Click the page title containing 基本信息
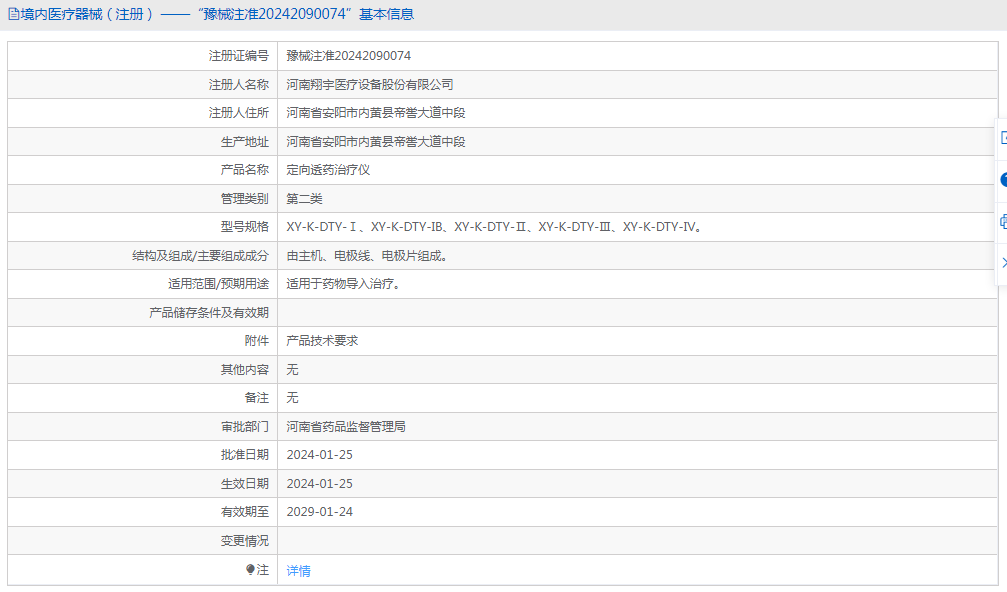This screenshot has width=1007, height=592. pyautogui.click(x=217, y=14)
